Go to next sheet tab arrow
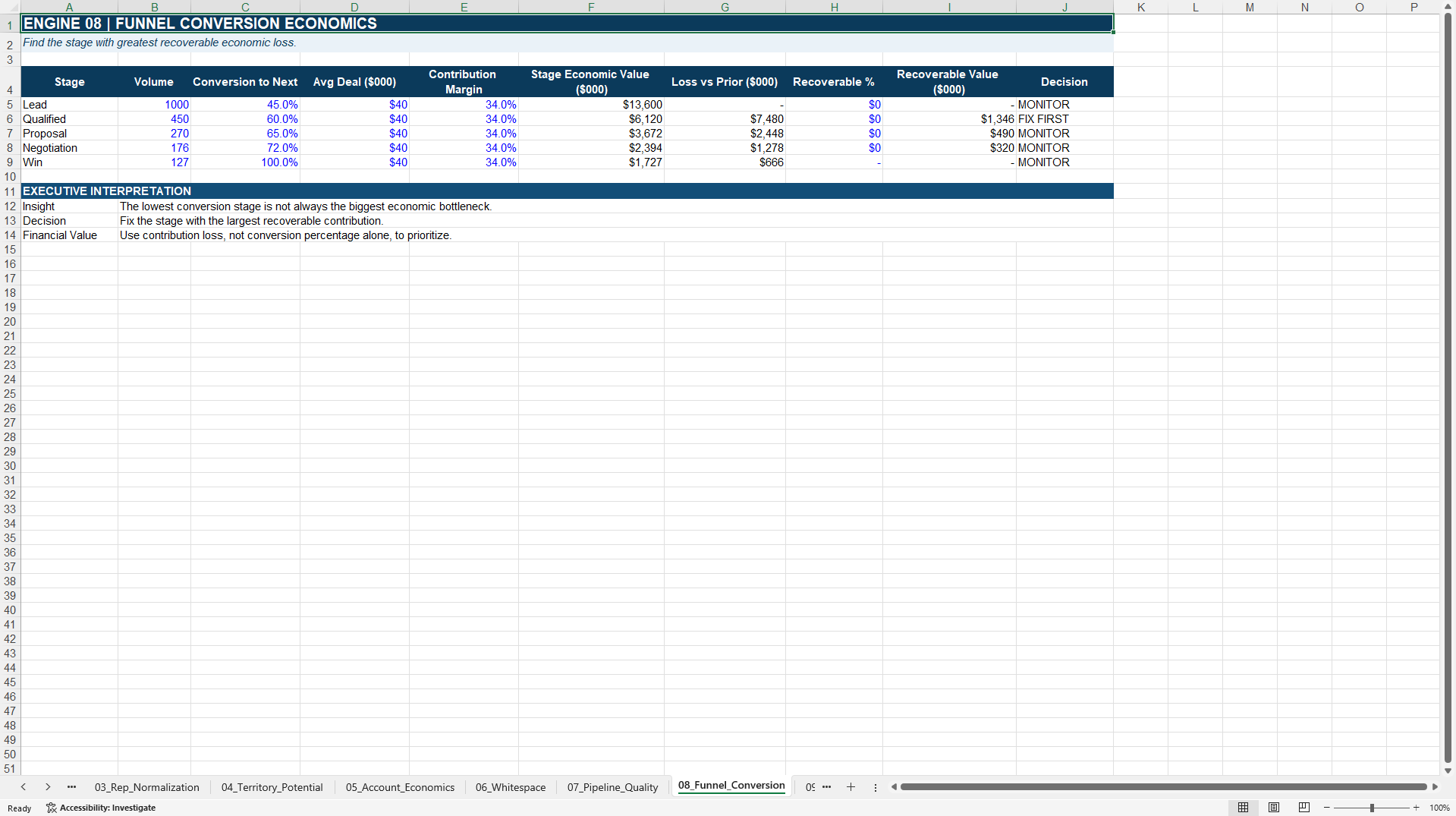The height and width of the screenshot is (816, 1456). (48, 787)
